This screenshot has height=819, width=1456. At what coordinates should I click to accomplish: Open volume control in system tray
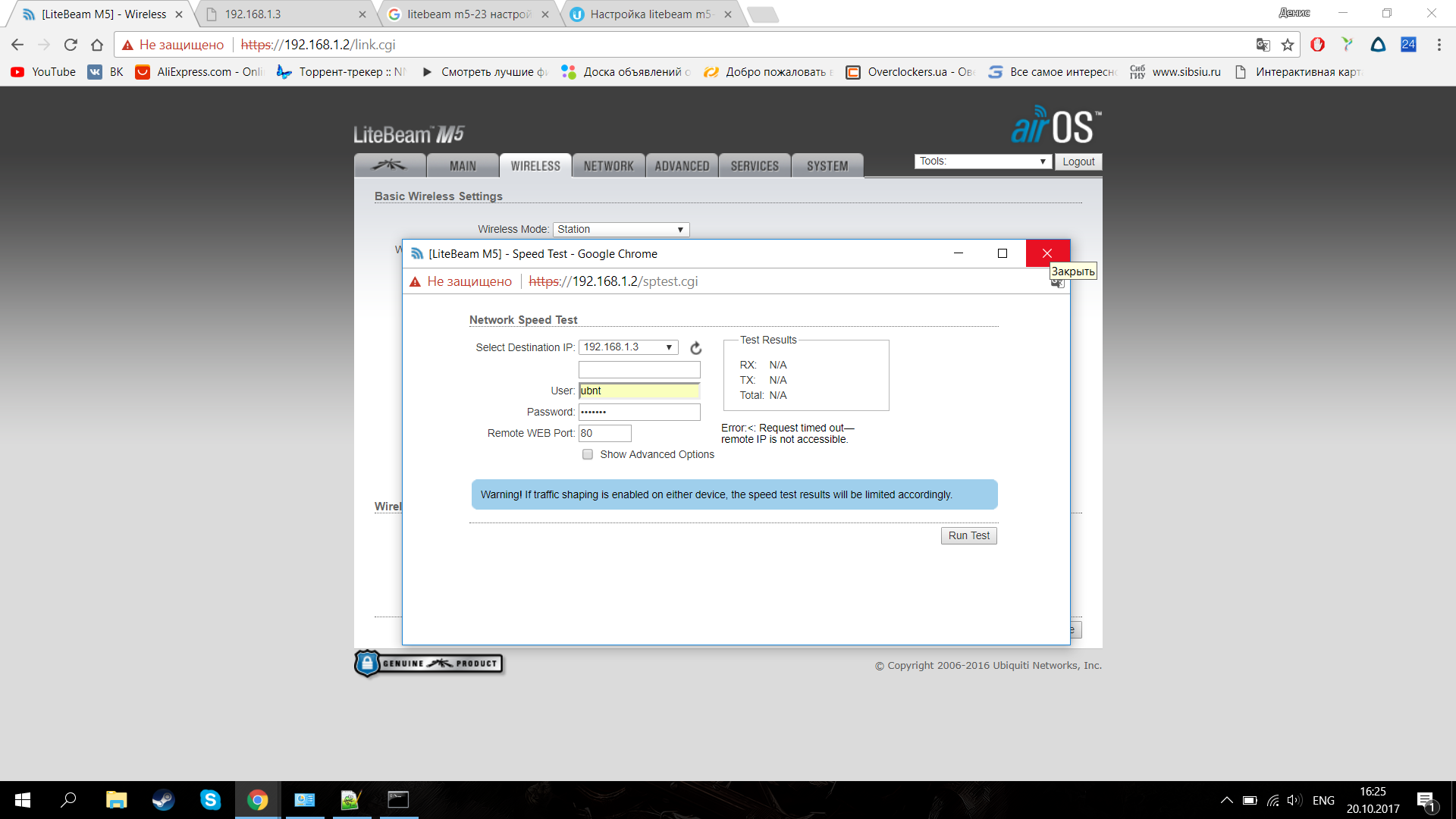[1294, 800]
